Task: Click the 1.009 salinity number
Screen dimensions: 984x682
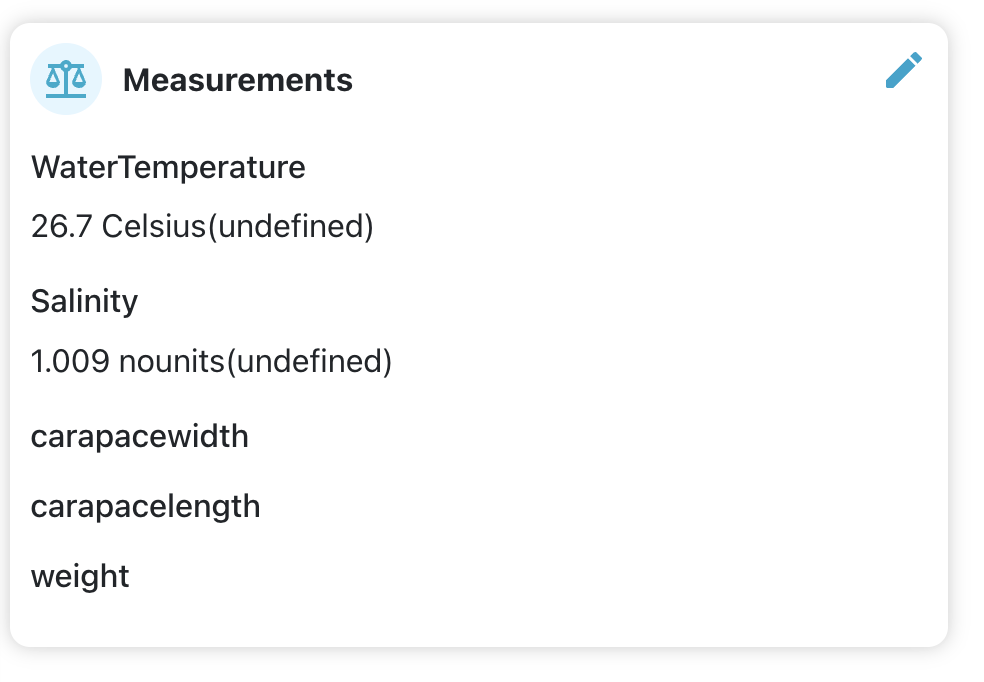Action: coord(70,361)
